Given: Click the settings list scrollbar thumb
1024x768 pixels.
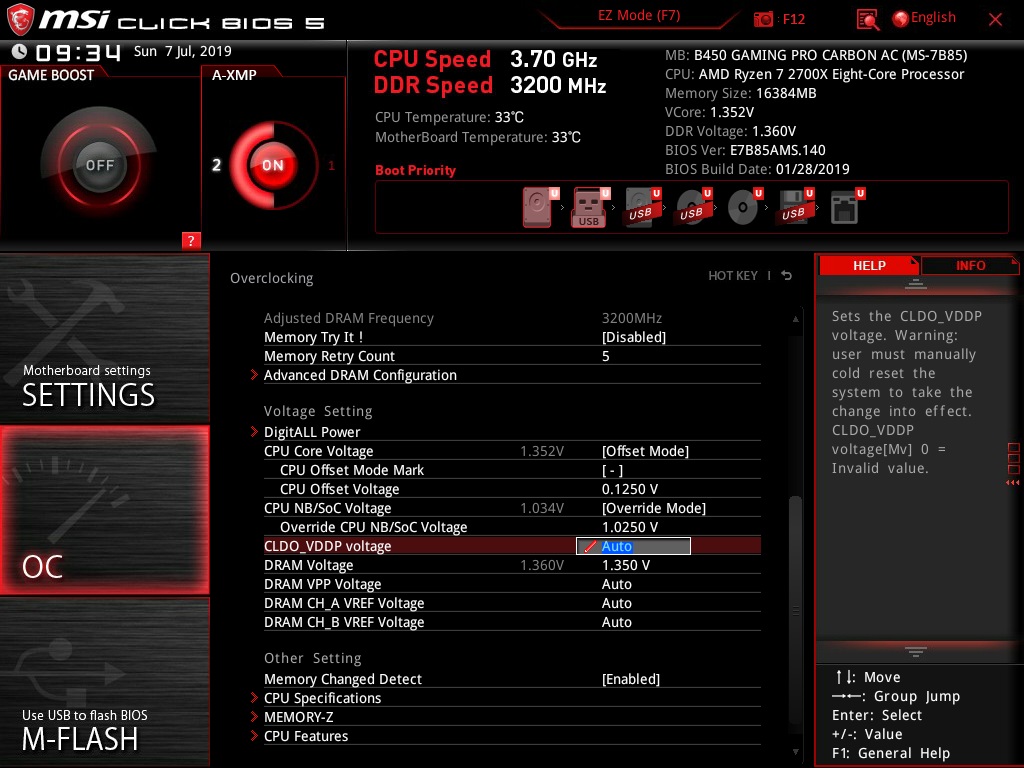Looking at the screenshot, I should click(x=795, y=611).
